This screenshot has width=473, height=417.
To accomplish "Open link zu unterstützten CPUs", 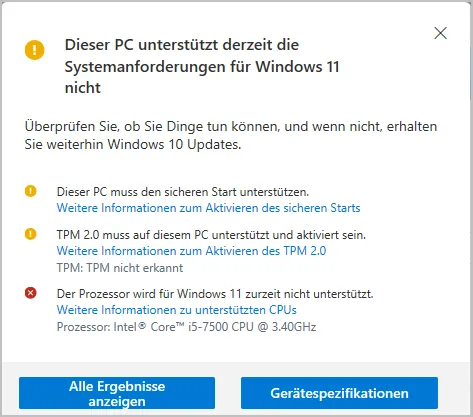I will 176,310.
